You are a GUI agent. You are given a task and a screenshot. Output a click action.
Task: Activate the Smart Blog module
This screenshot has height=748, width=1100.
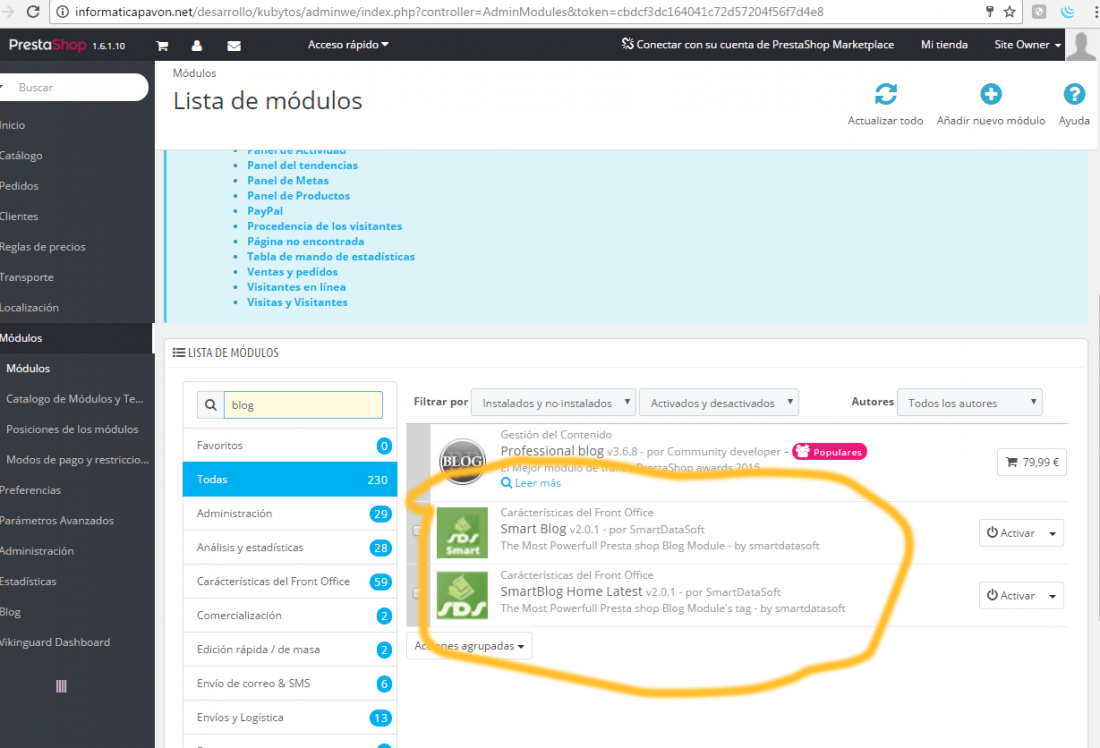[x=1011, y=533]
